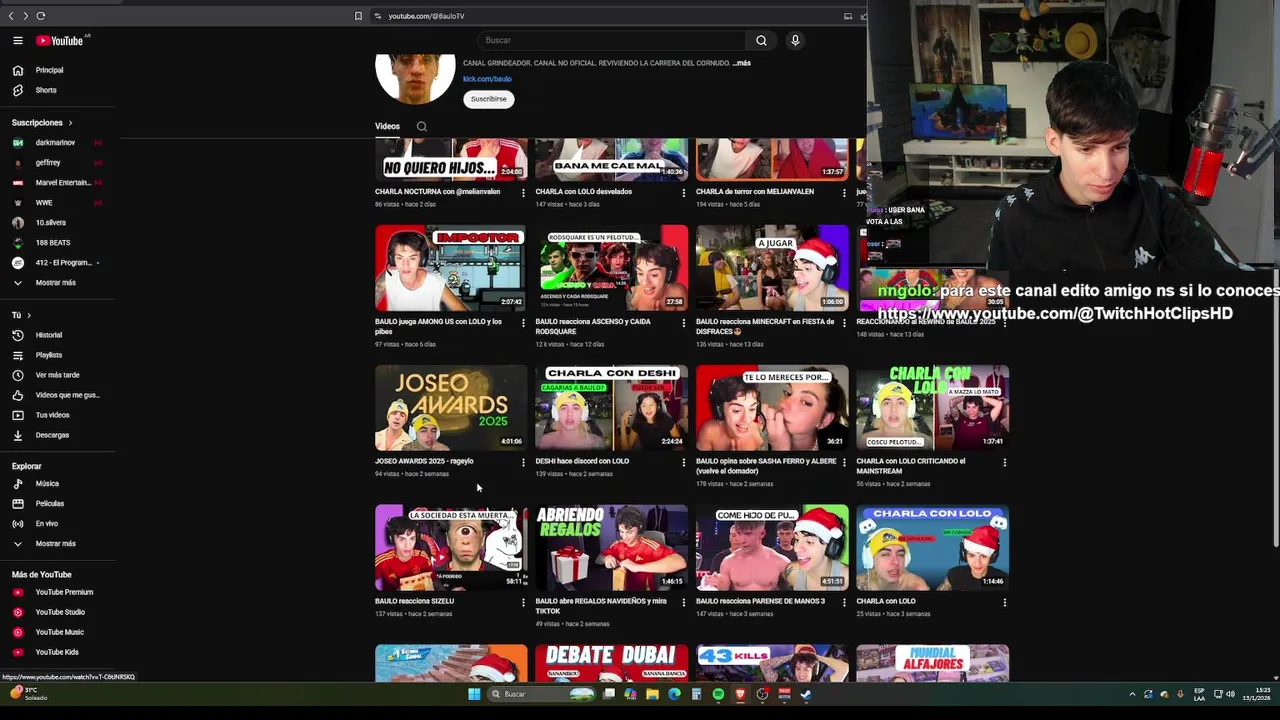Open geffrrey subscription channel
1280x720 pixels.
click(x=56, y=163)
